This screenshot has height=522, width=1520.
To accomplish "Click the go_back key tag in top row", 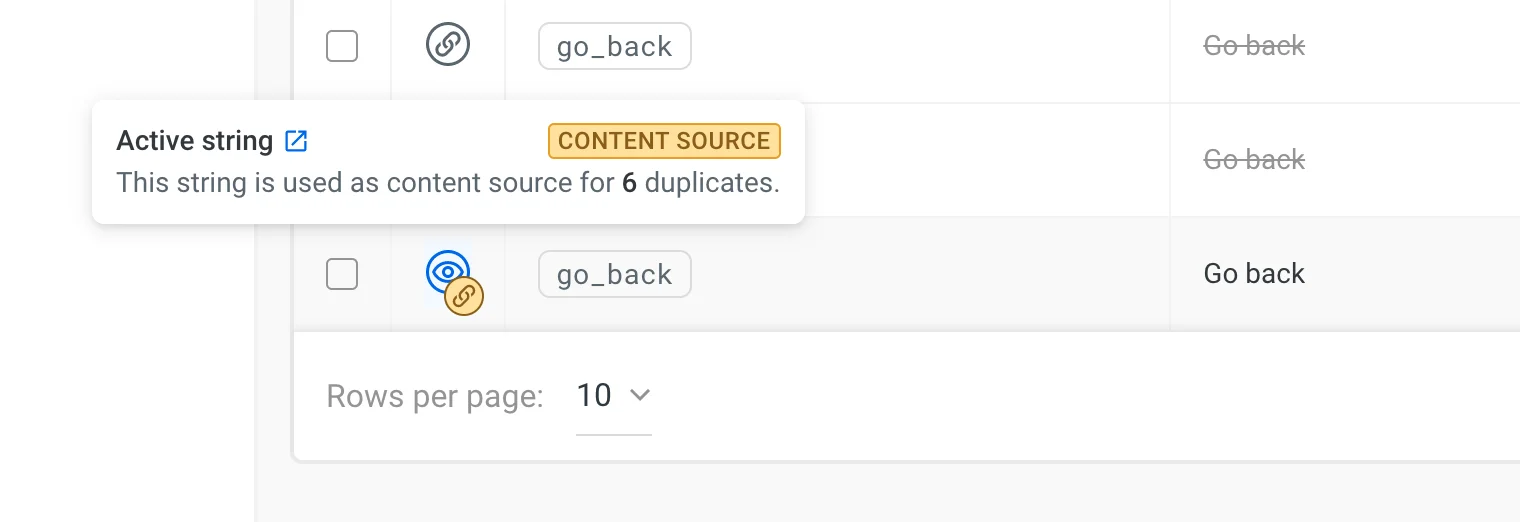I will [614, 46].
